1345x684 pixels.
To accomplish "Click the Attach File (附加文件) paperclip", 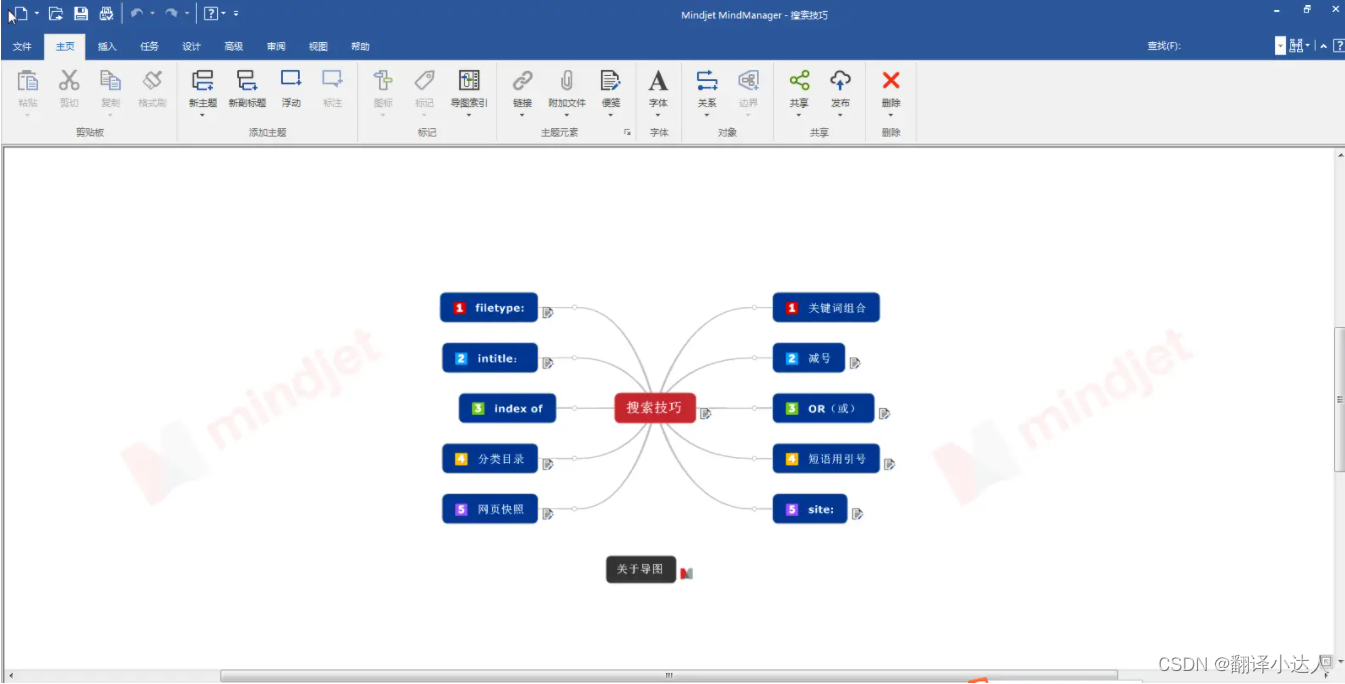I will pyautogui.click(x=567, y=81).
